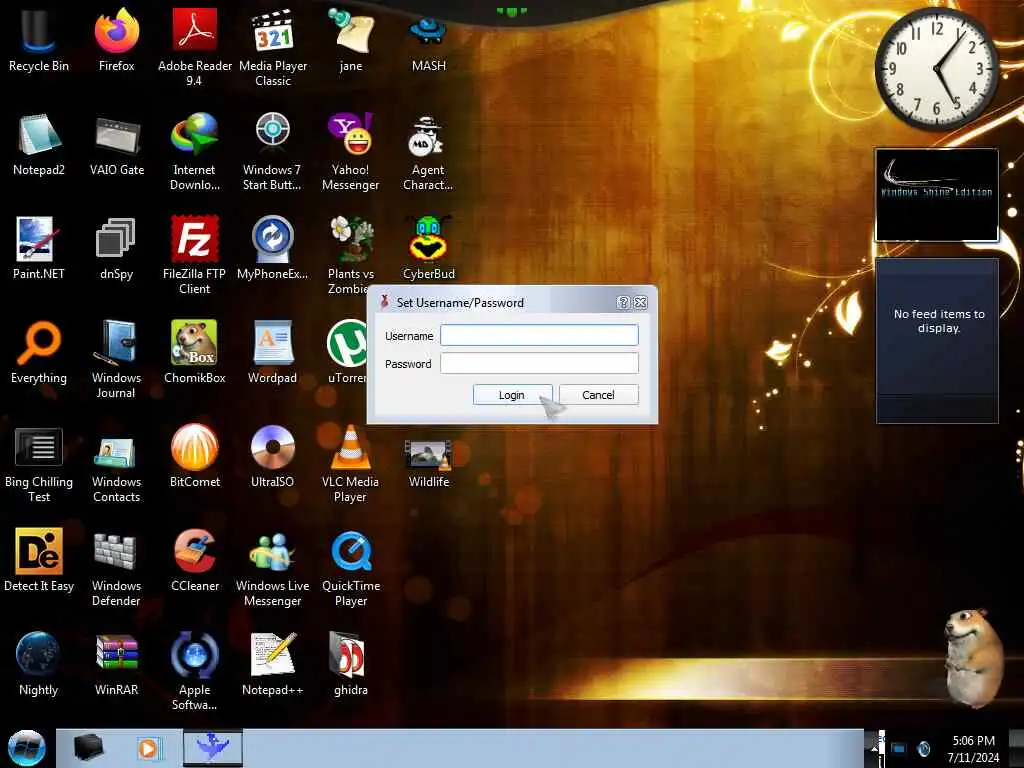1024x768 pixels.
Task: Open the Windows Shine Edition gadget
Action: [936, 195]
